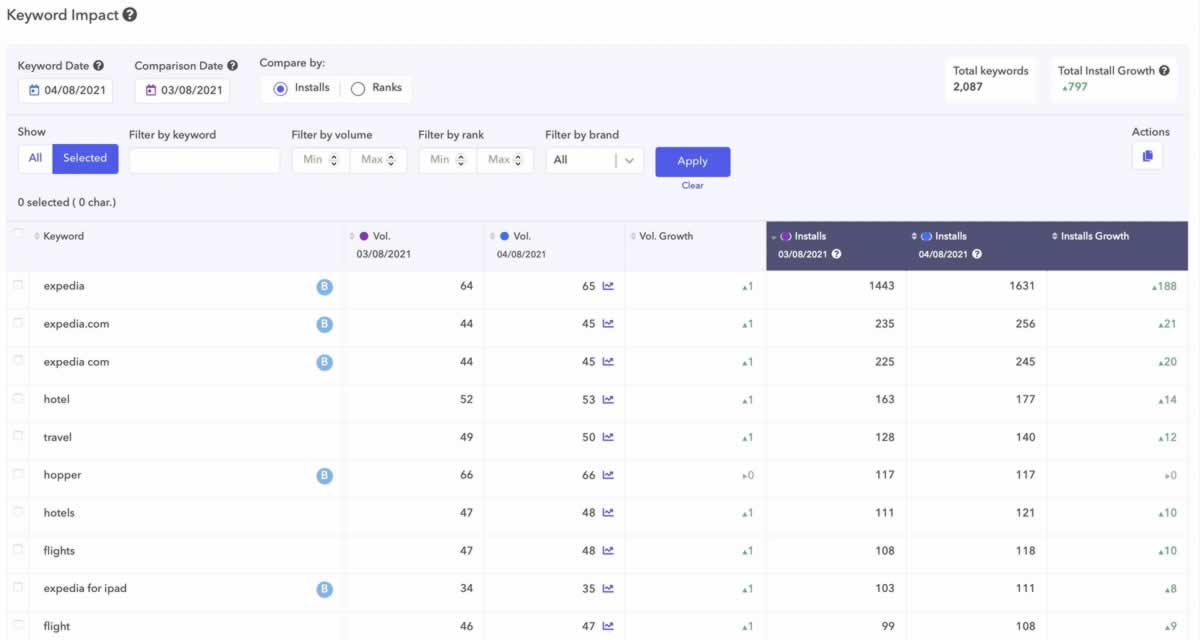The height and width of the screenshot is (640, 1200).
Task: Click Total Install Growth help icon
Action: pyautogui.click(x=1164, y=71)
